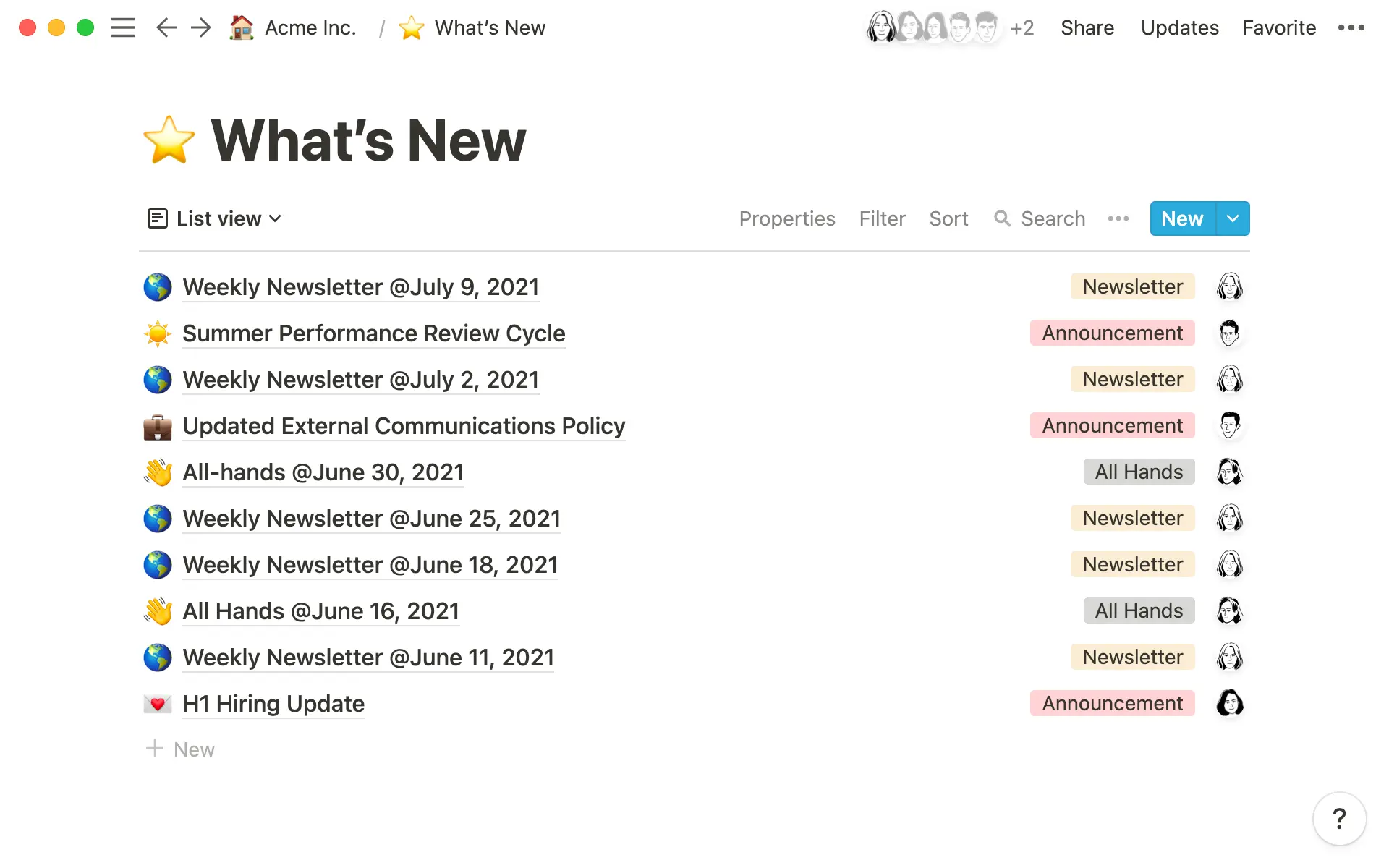1389x868 pixels.
Task: Toggle Favorite for this page
Action: pos(1278,27)
